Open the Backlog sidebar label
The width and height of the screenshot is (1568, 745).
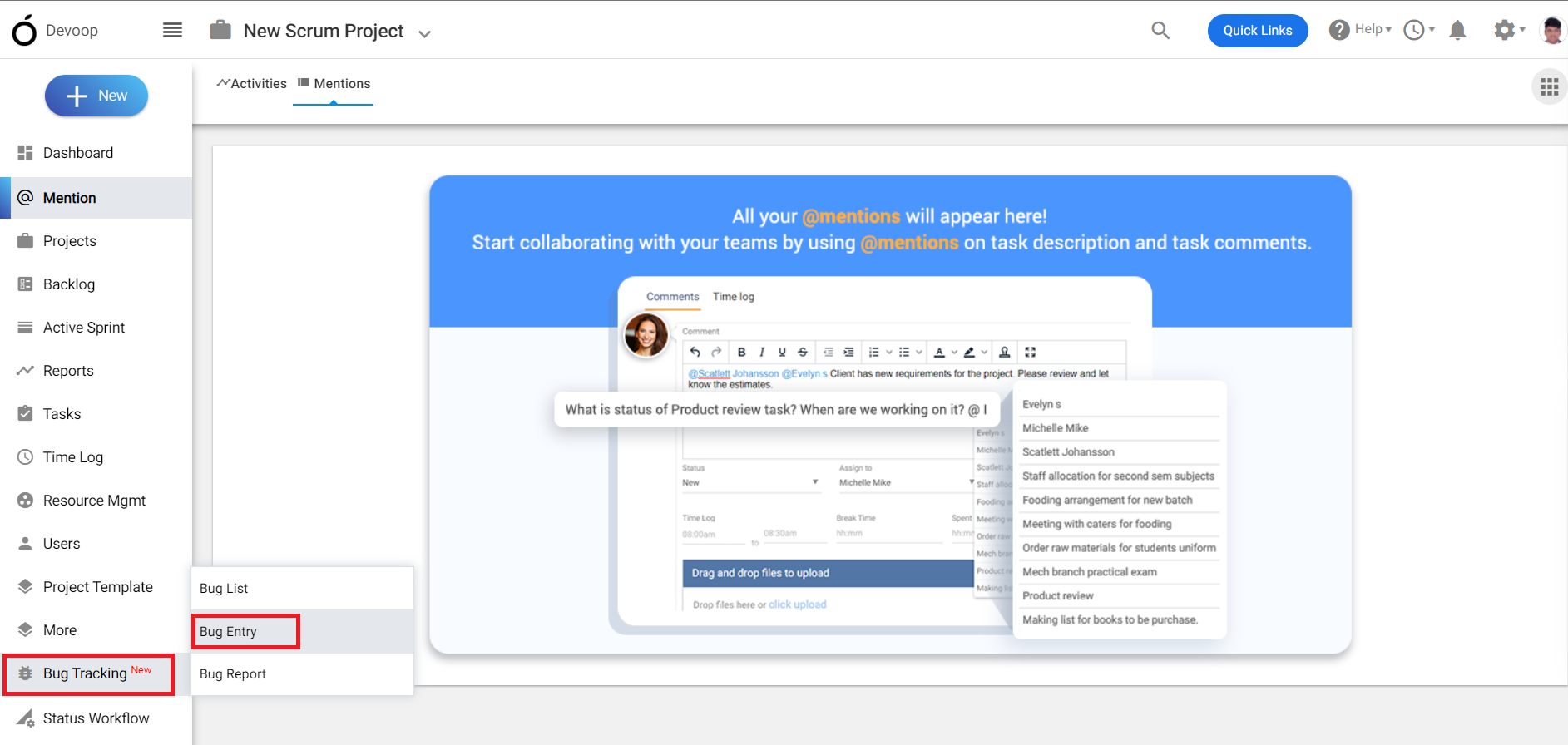point(69,284)
